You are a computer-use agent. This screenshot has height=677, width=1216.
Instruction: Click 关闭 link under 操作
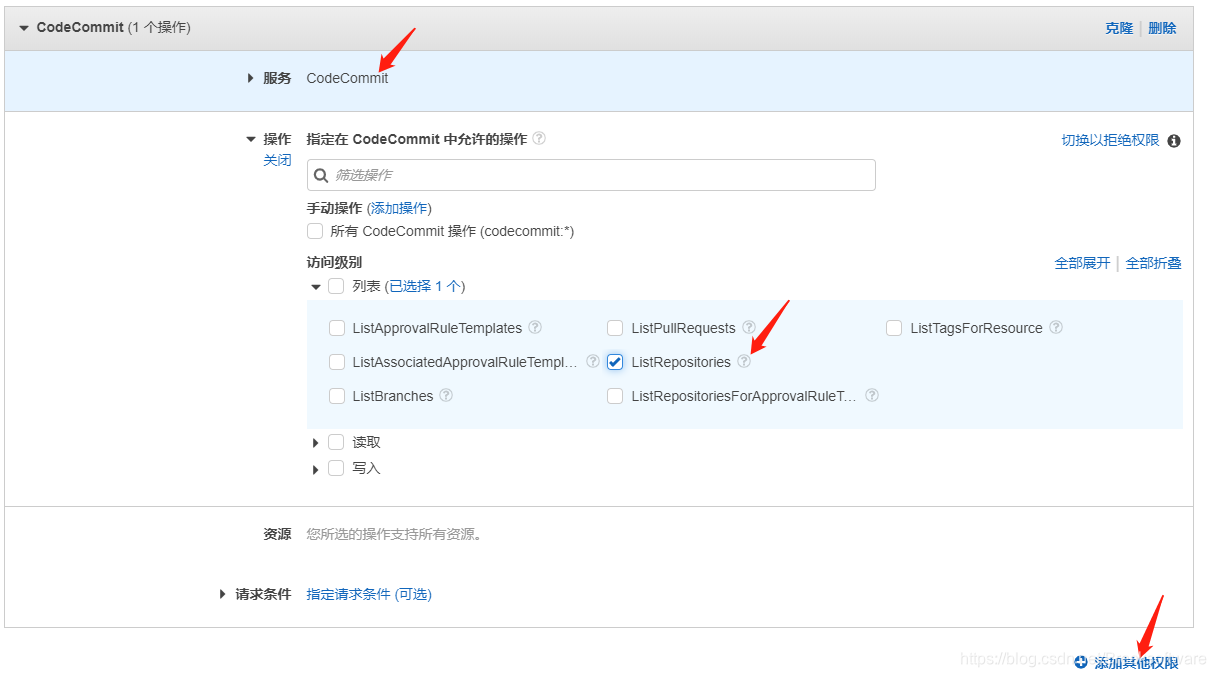tap(277, 160)
